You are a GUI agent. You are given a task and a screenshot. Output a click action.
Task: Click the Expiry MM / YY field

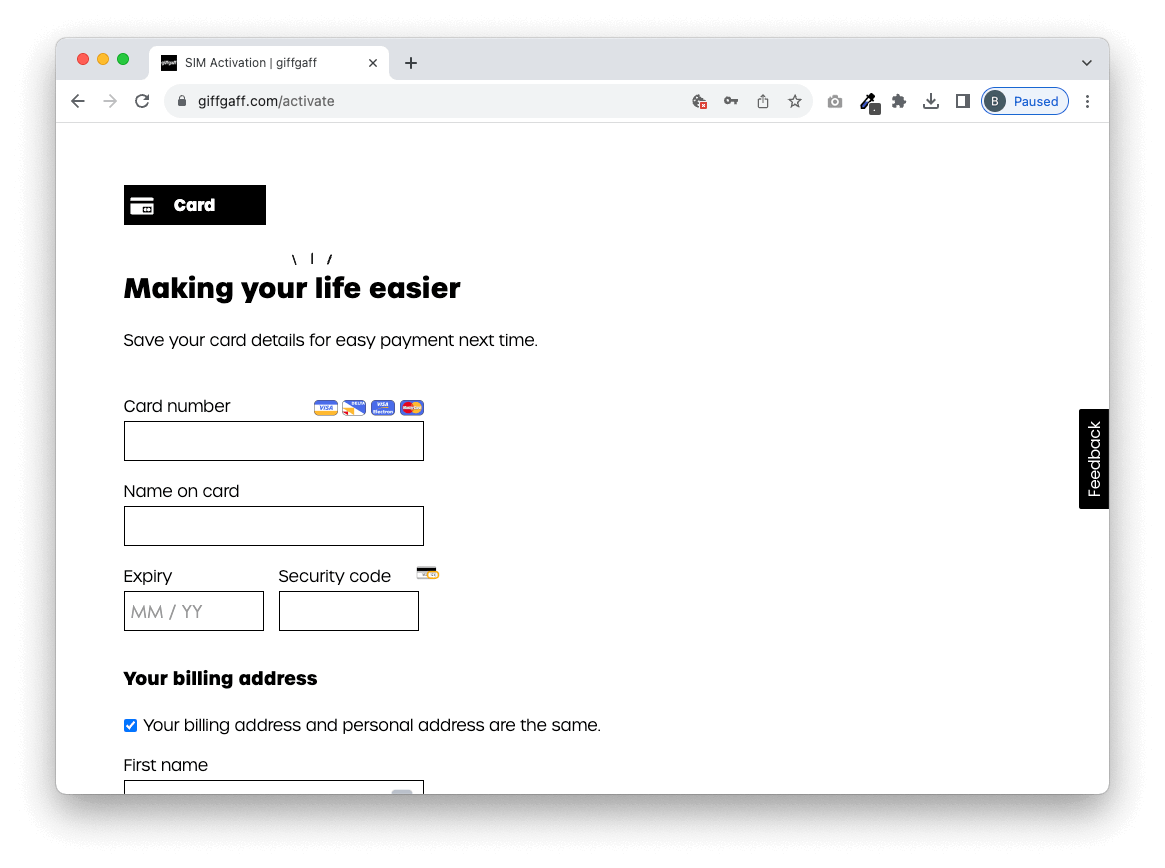pos(194,611)
